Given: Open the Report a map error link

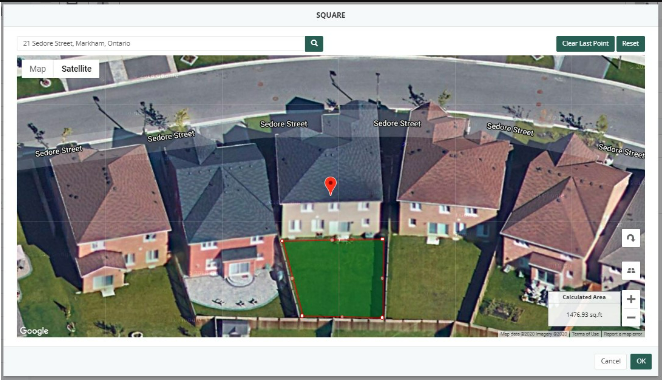Looking at the screenshot, I should click(x=623, y=334).
